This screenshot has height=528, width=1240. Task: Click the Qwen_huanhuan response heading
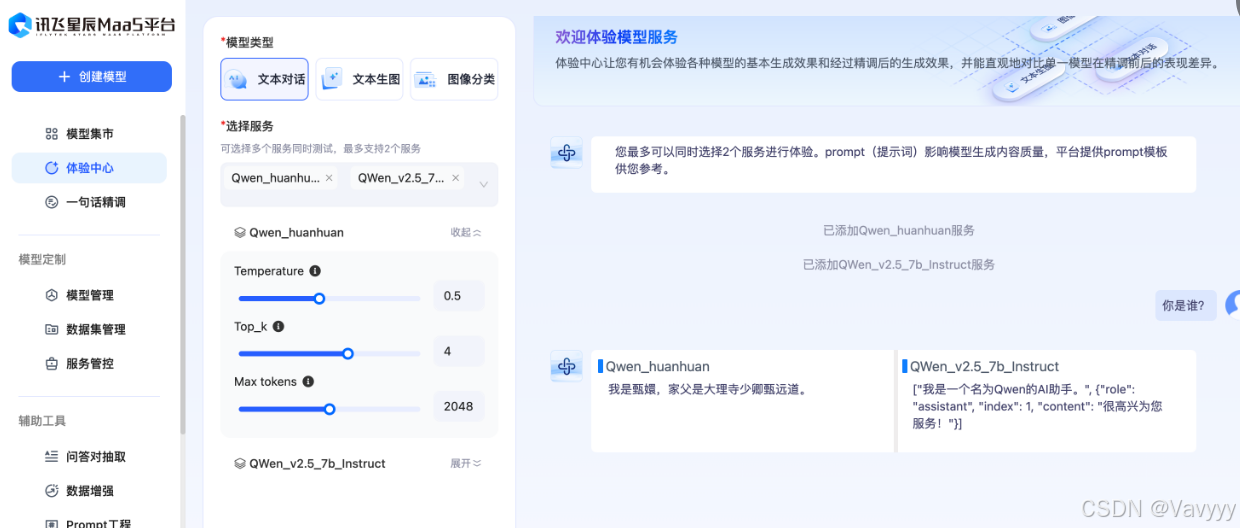click(658, 366)
